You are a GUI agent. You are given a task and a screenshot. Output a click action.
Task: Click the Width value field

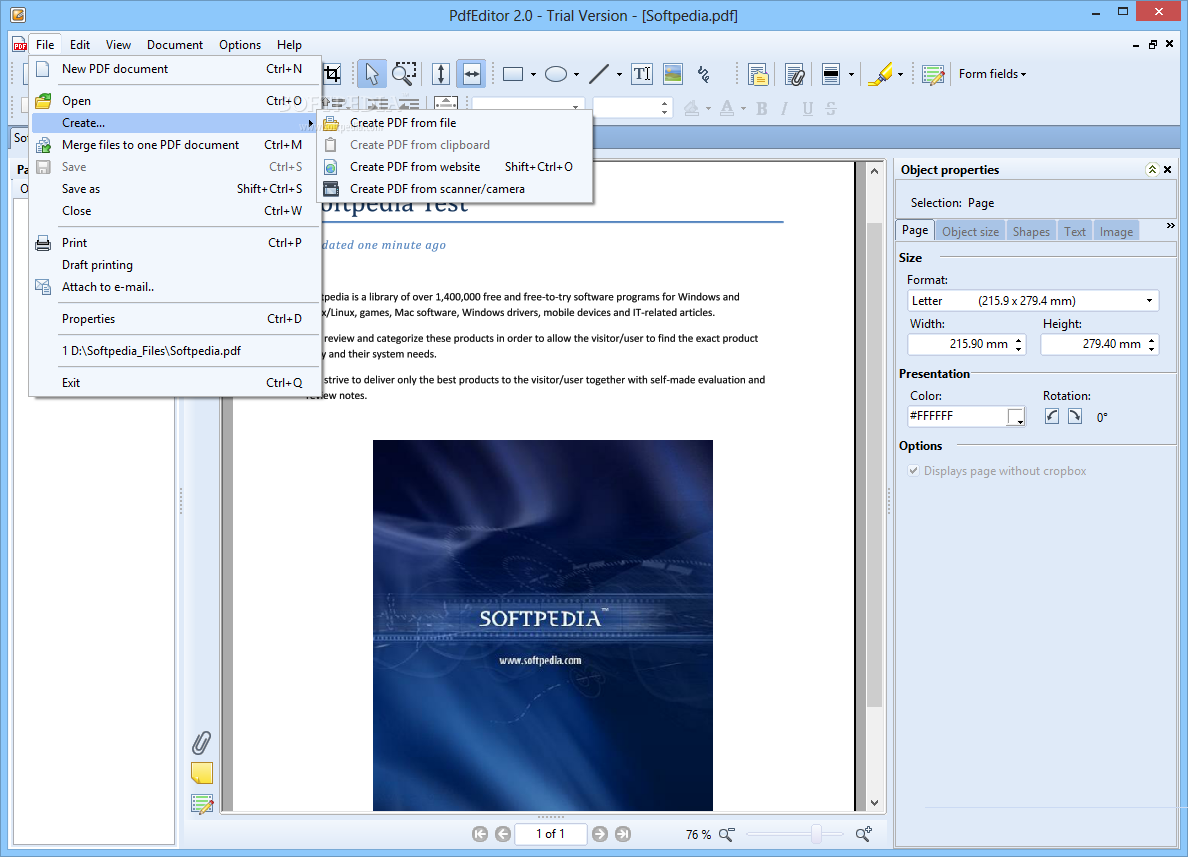click(x=960, y=344)
